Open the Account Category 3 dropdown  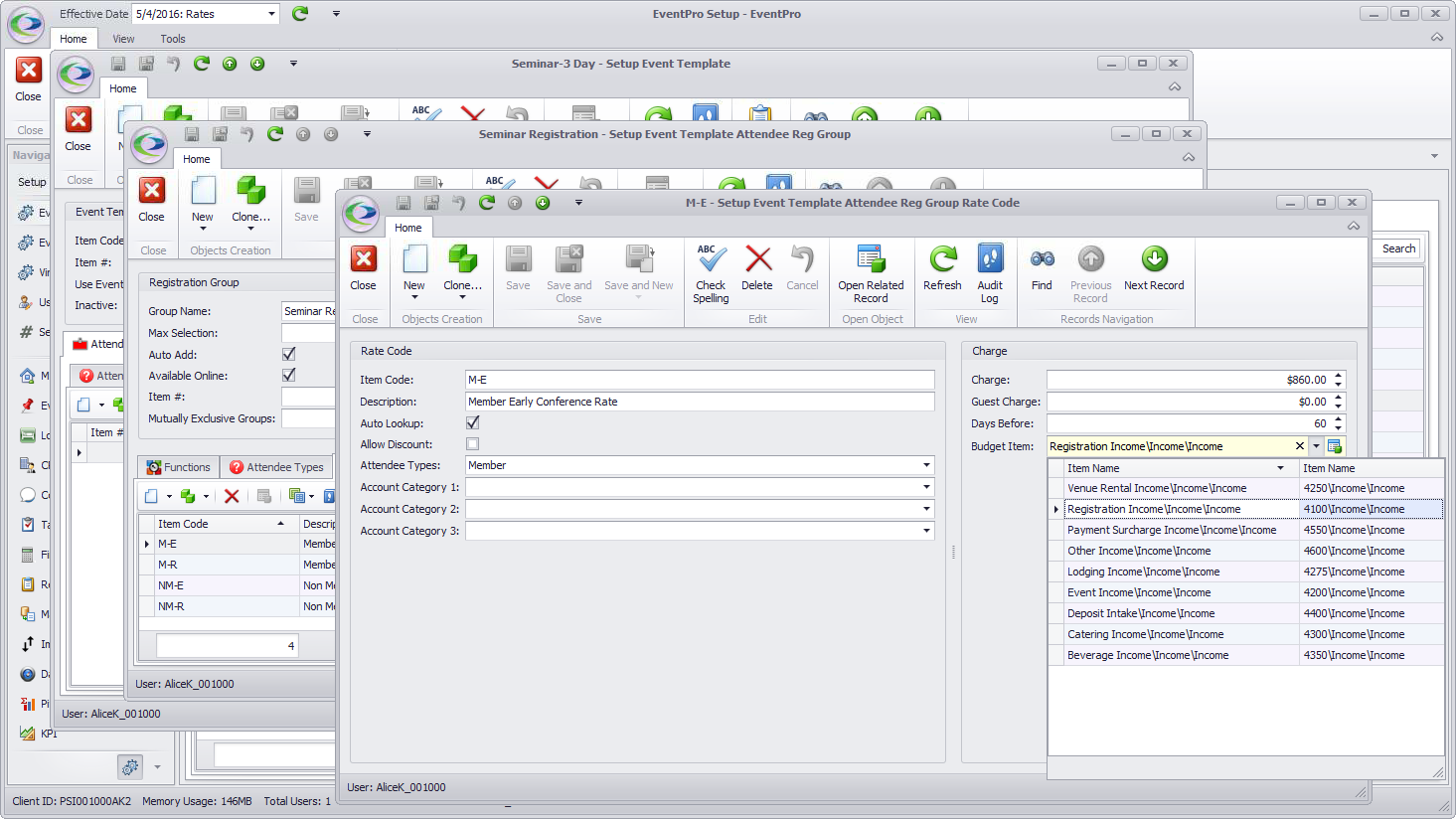[926, 531]
